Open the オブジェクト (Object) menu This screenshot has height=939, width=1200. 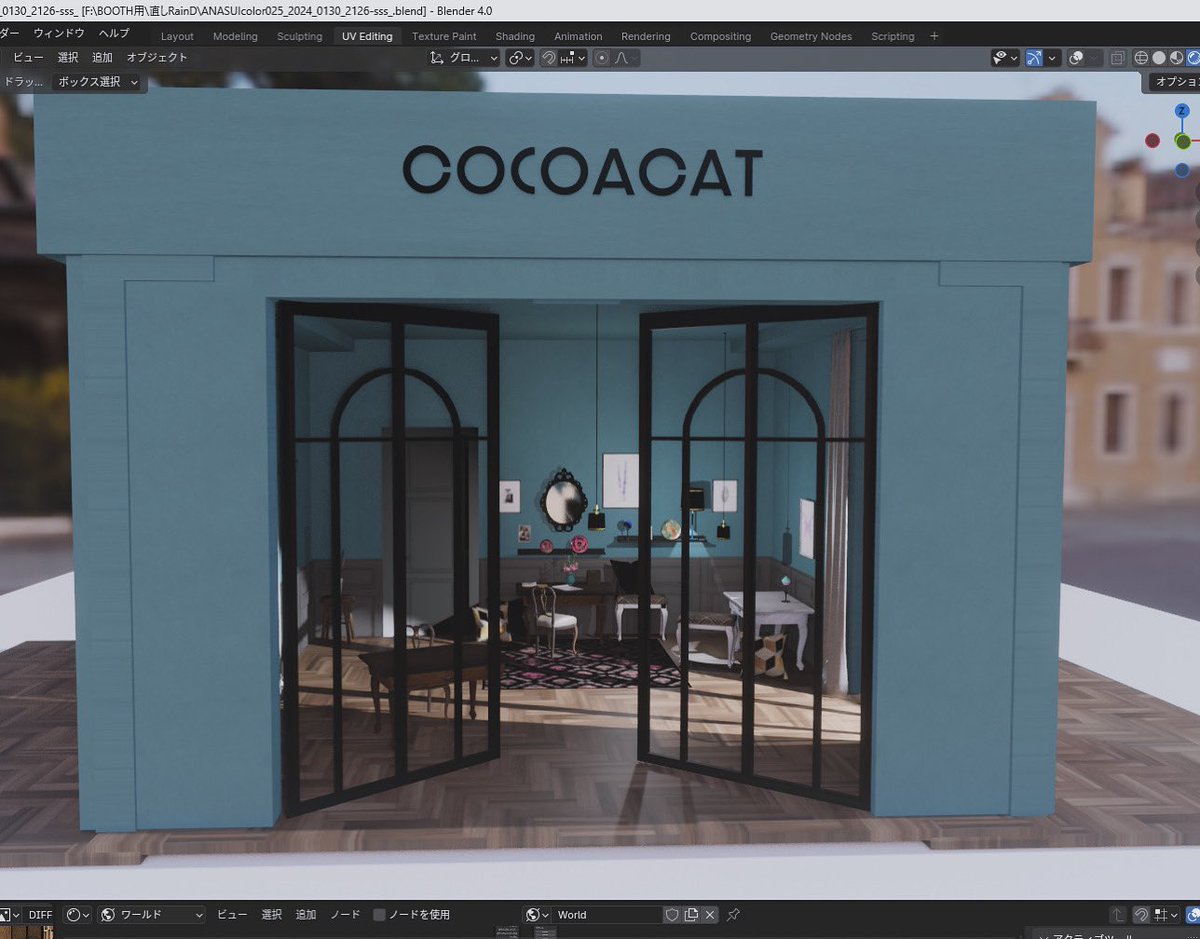[x=157, y=58]
